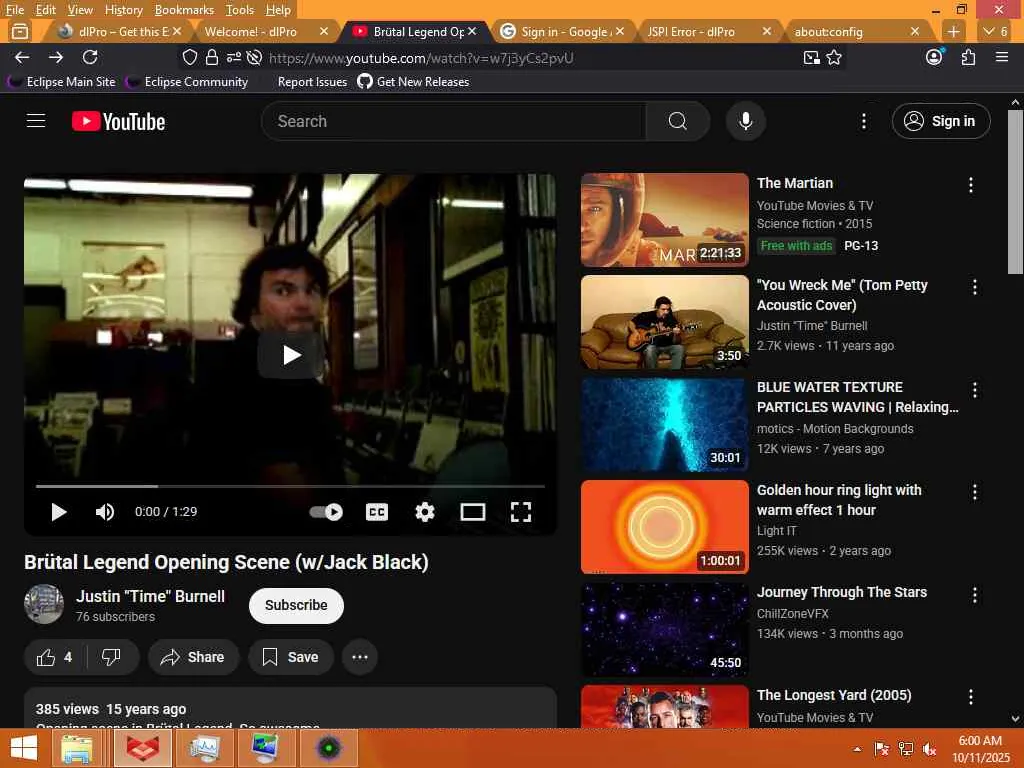1024x768 pixels.
Task: Open Firefox application hamburger menu
Action: click(x=1002, y=57)
